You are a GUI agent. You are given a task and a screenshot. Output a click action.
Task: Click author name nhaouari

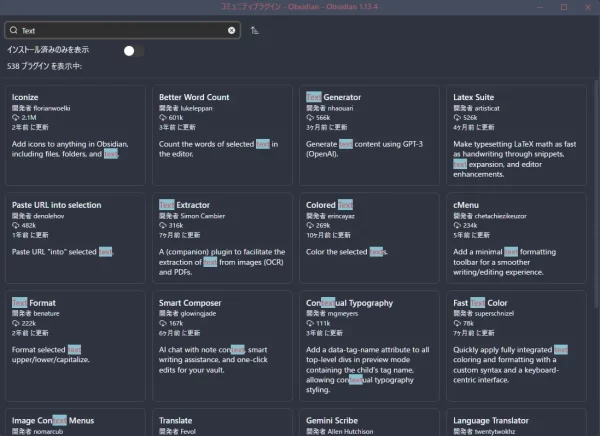(x=341, y=108)
